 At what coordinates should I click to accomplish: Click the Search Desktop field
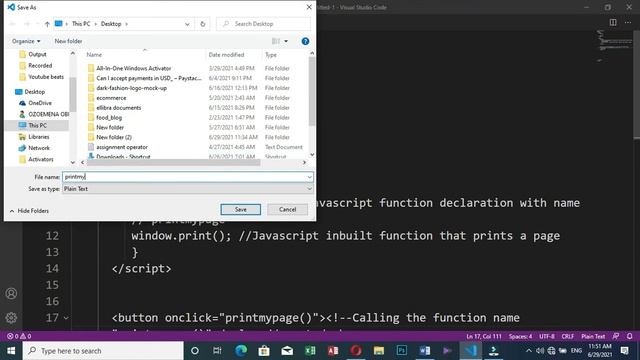tap(263, 24)
